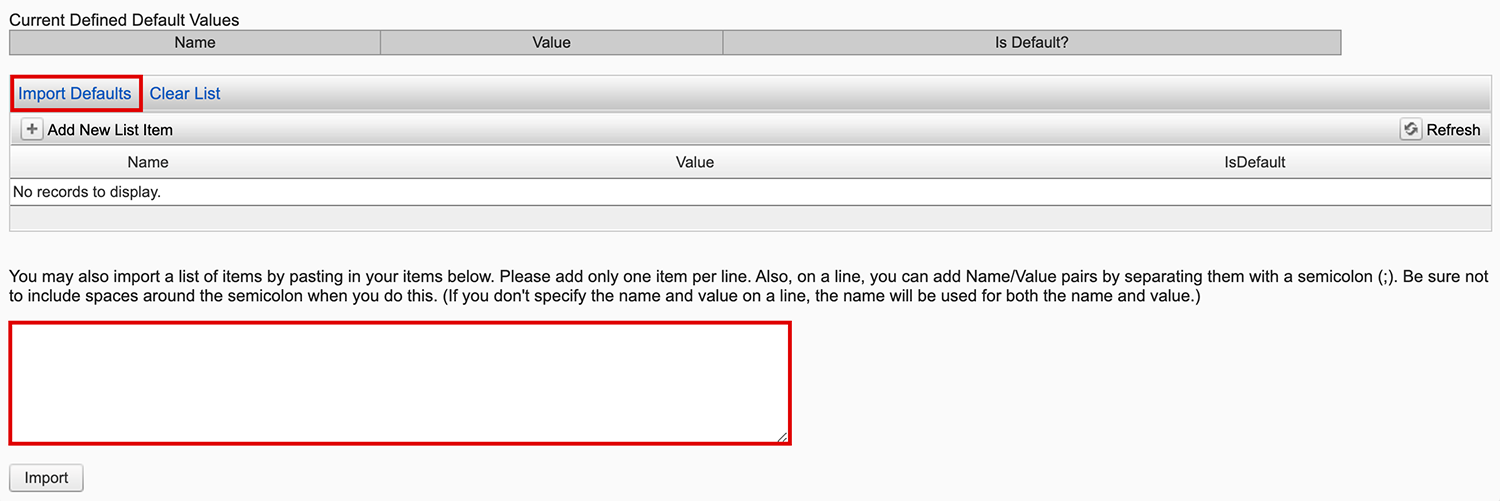The width and height of the screenshot is (1500, 501).
Task: Click the Refresh text in the grid toolbar
Action: click(x=1453, y=130)
